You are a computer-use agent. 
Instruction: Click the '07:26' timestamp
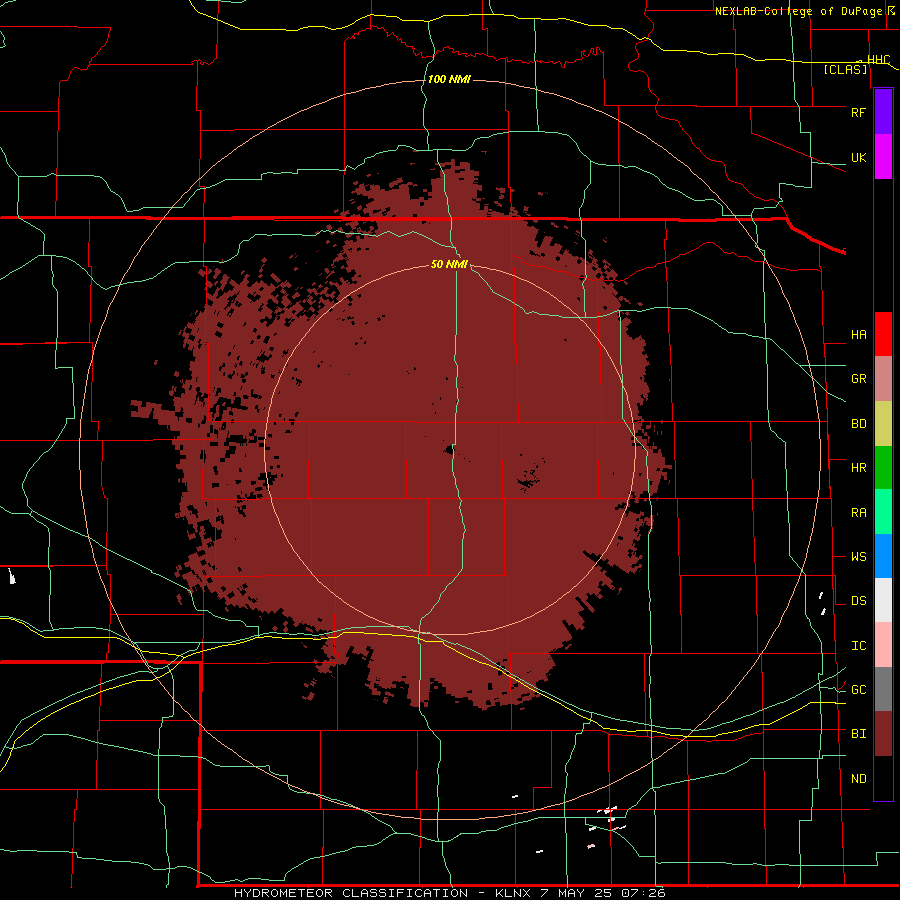point(643,893)
